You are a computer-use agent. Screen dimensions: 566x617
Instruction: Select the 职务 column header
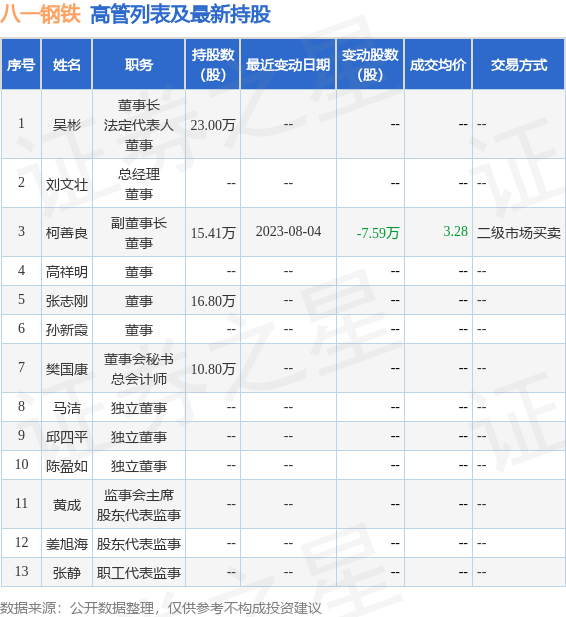point(139,65)
